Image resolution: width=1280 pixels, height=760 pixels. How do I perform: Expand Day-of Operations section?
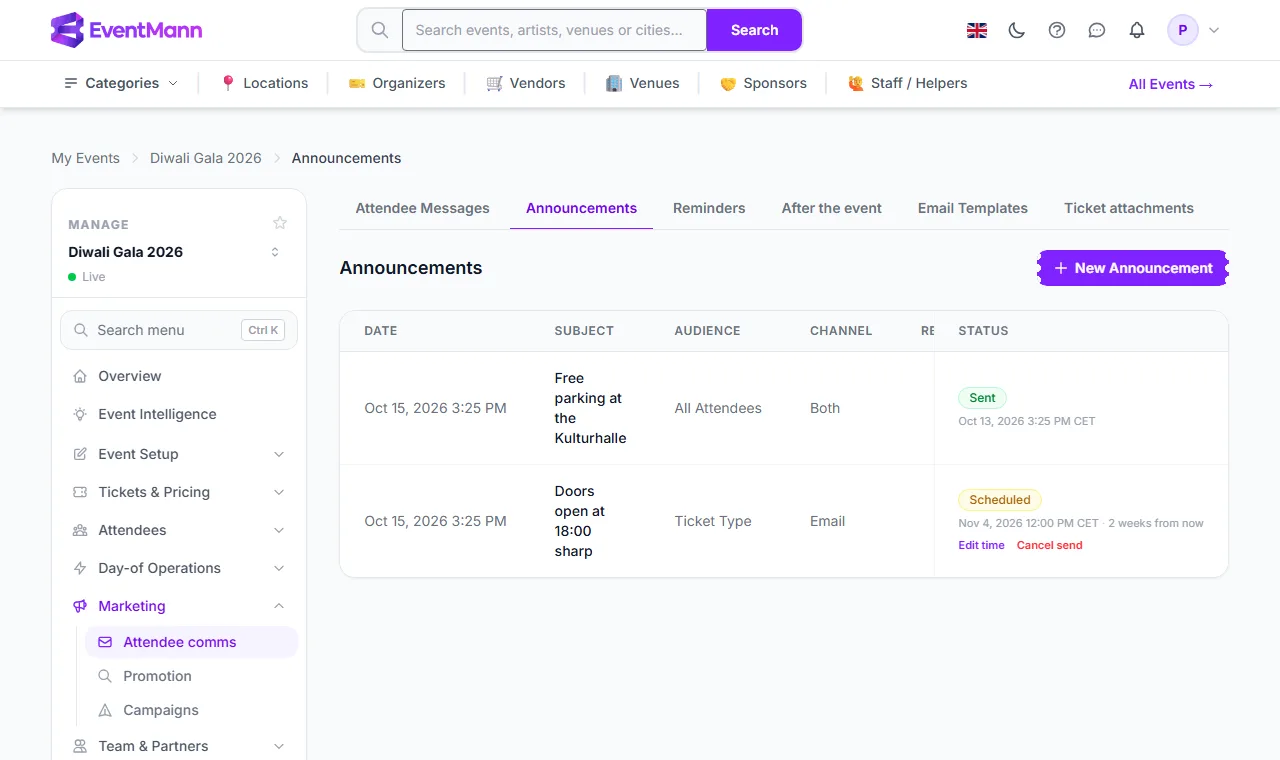click(x=179, y=568)
